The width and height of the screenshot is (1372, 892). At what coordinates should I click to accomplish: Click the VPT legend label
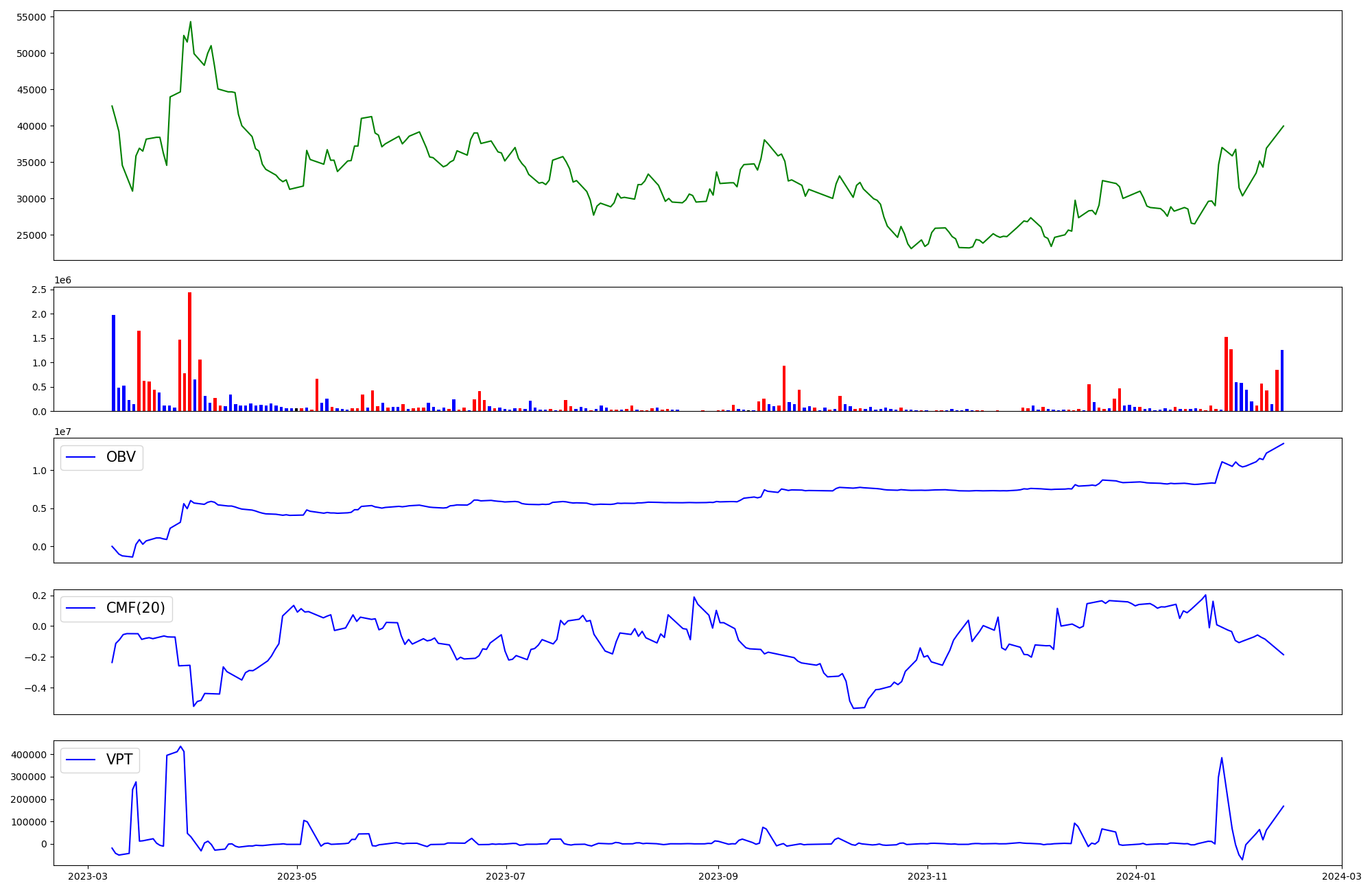119,760
